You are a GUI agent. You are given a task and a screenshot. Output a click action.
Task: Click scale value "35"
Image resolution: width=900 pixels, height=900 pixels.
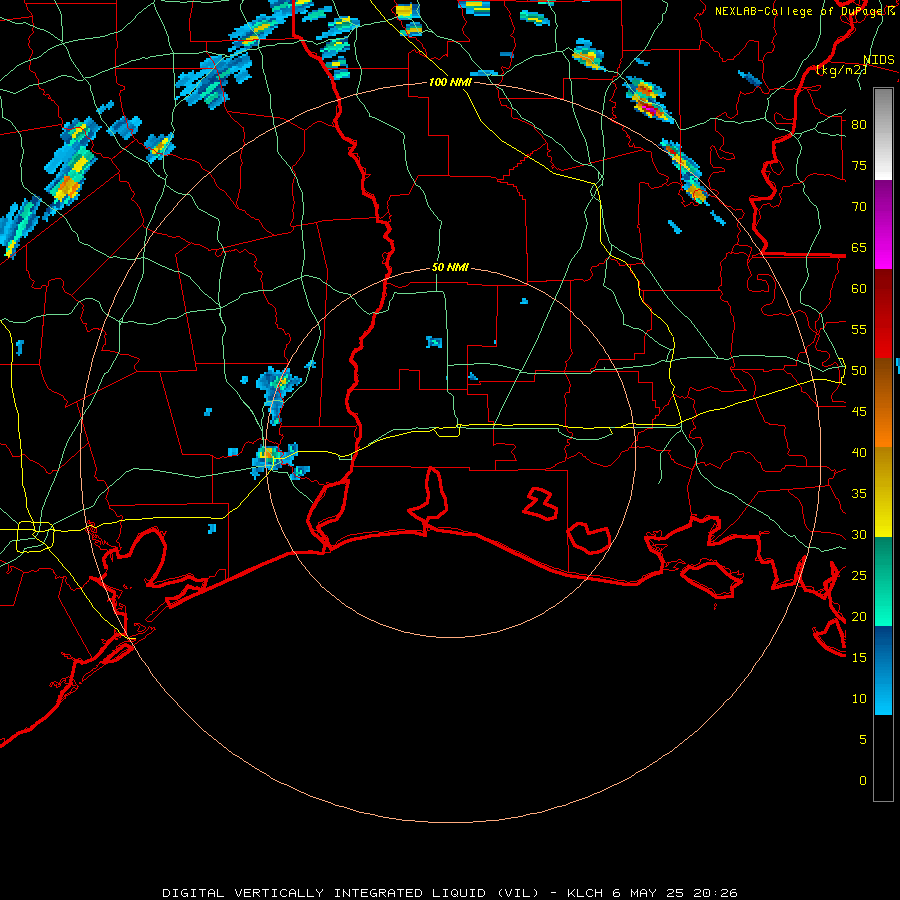(859, 494)
